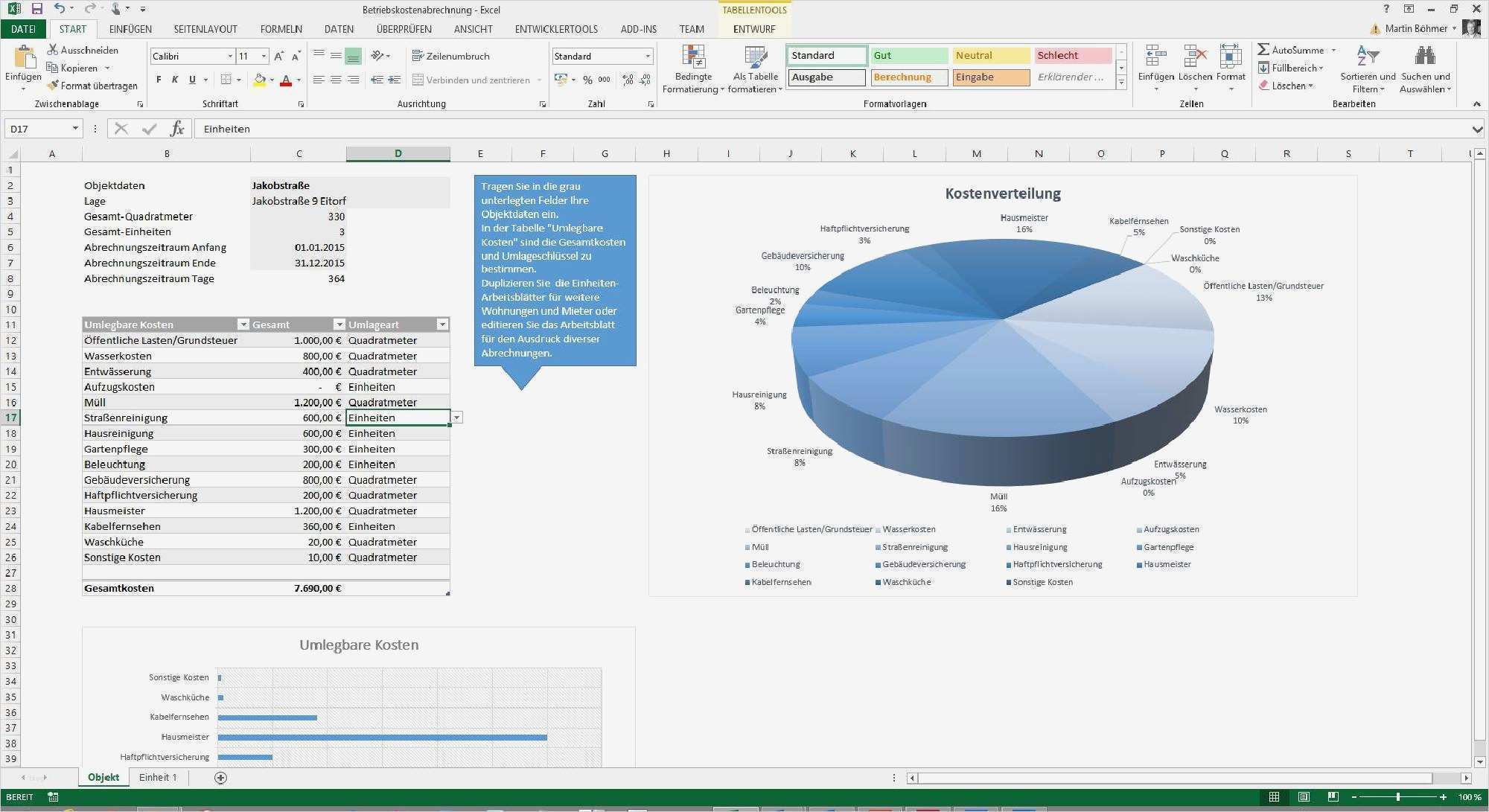Image resolution: width=1489 pixels, height=812 pixels.
Task: Toggle italic formatting
Action: click(x=174, y=79)
